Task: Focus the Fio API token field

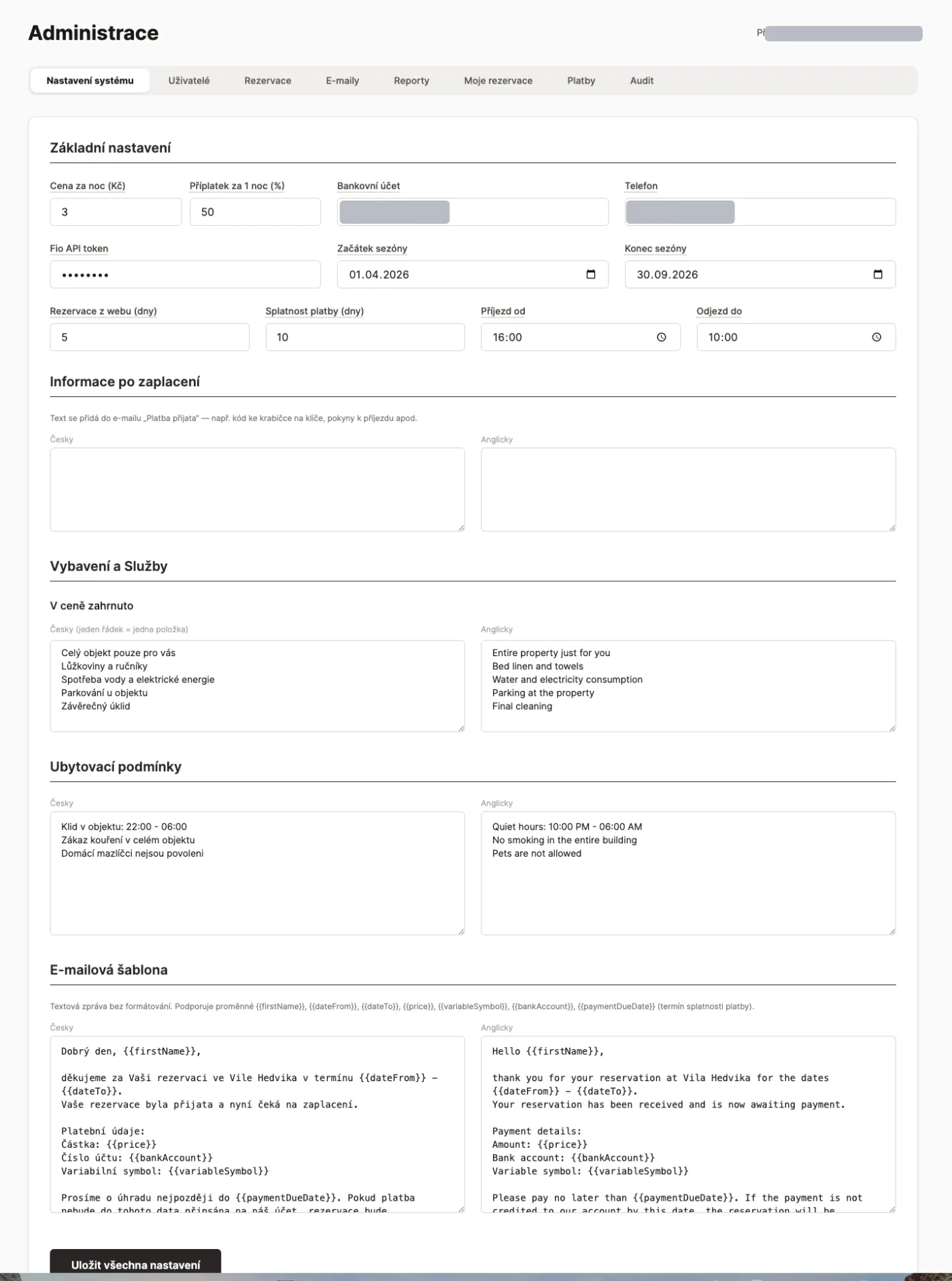Action: [x=185, y=275]
